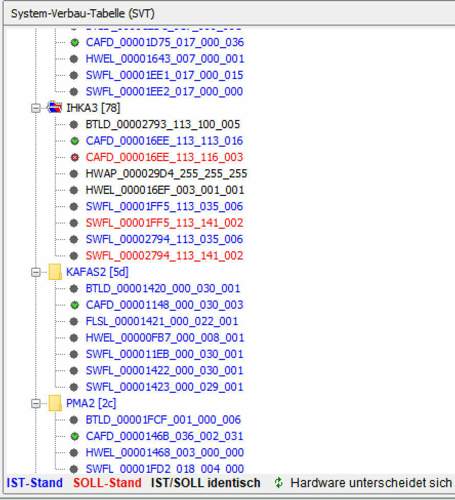
Task: Click the IHKA3 ECU folder icon
Action: [55, 107]
